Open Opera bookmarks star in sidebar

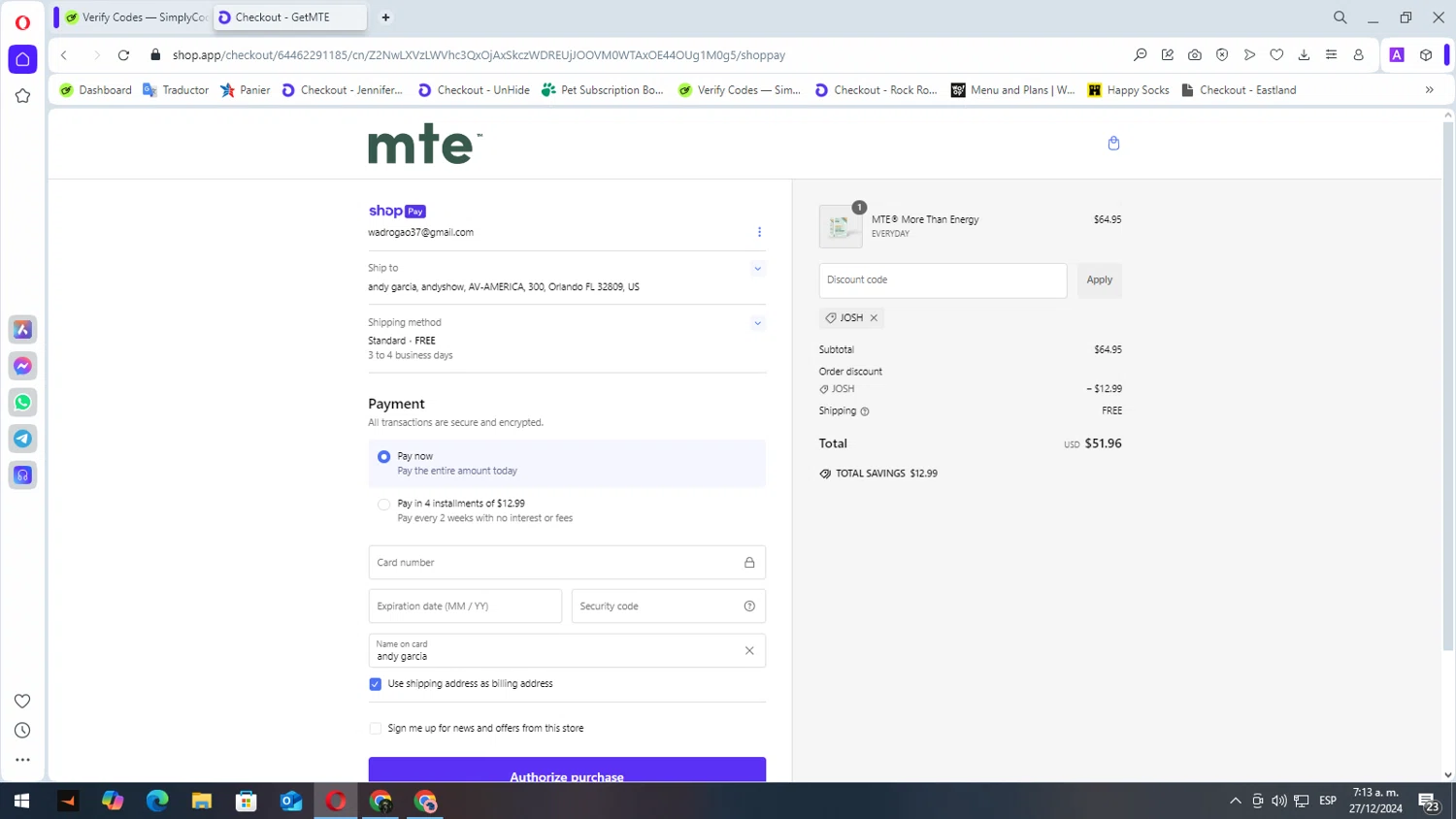[22, 96]
